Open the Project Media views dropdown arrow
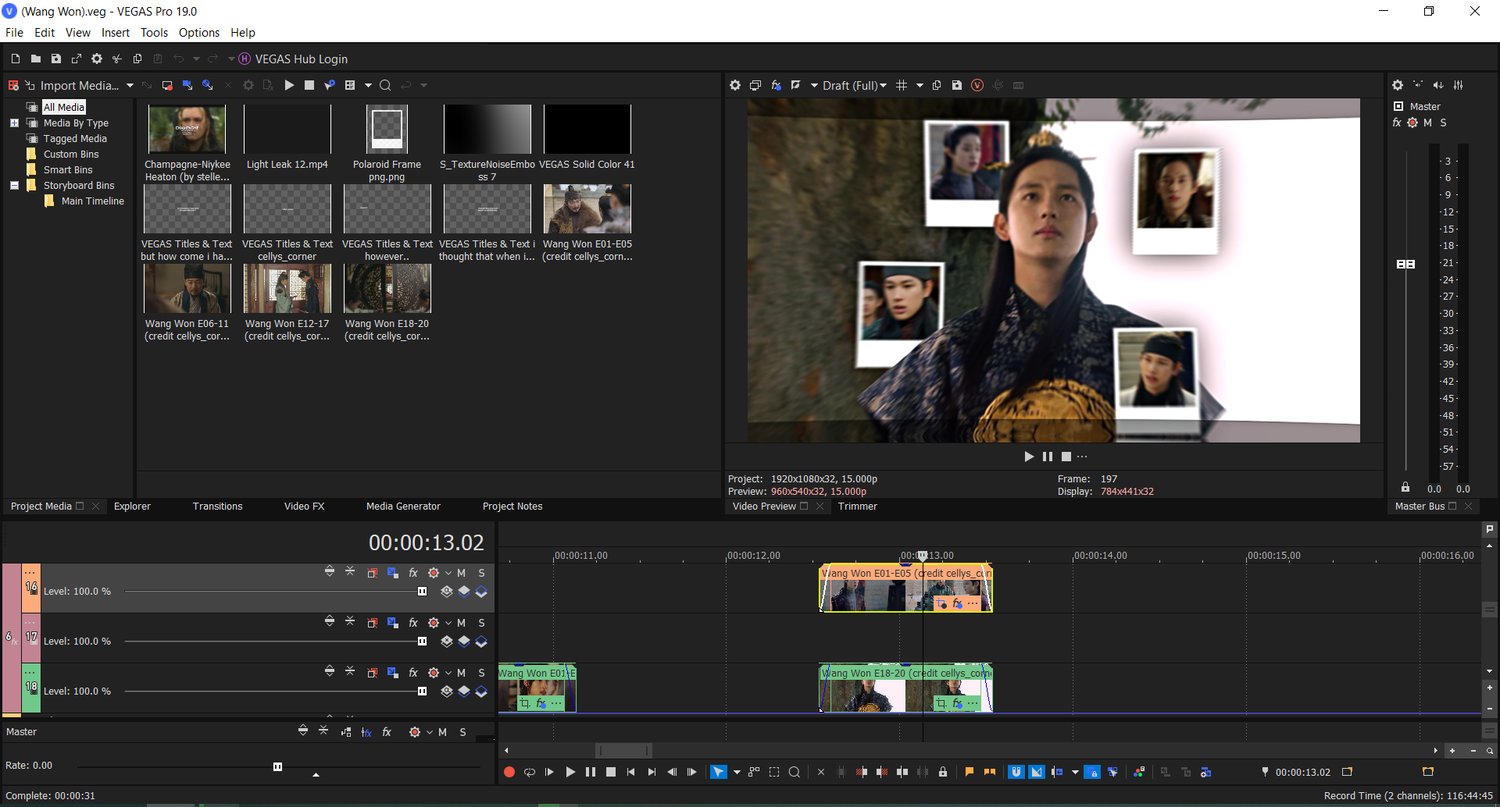Screen dimensions: 1500x807 coord(368,86)
